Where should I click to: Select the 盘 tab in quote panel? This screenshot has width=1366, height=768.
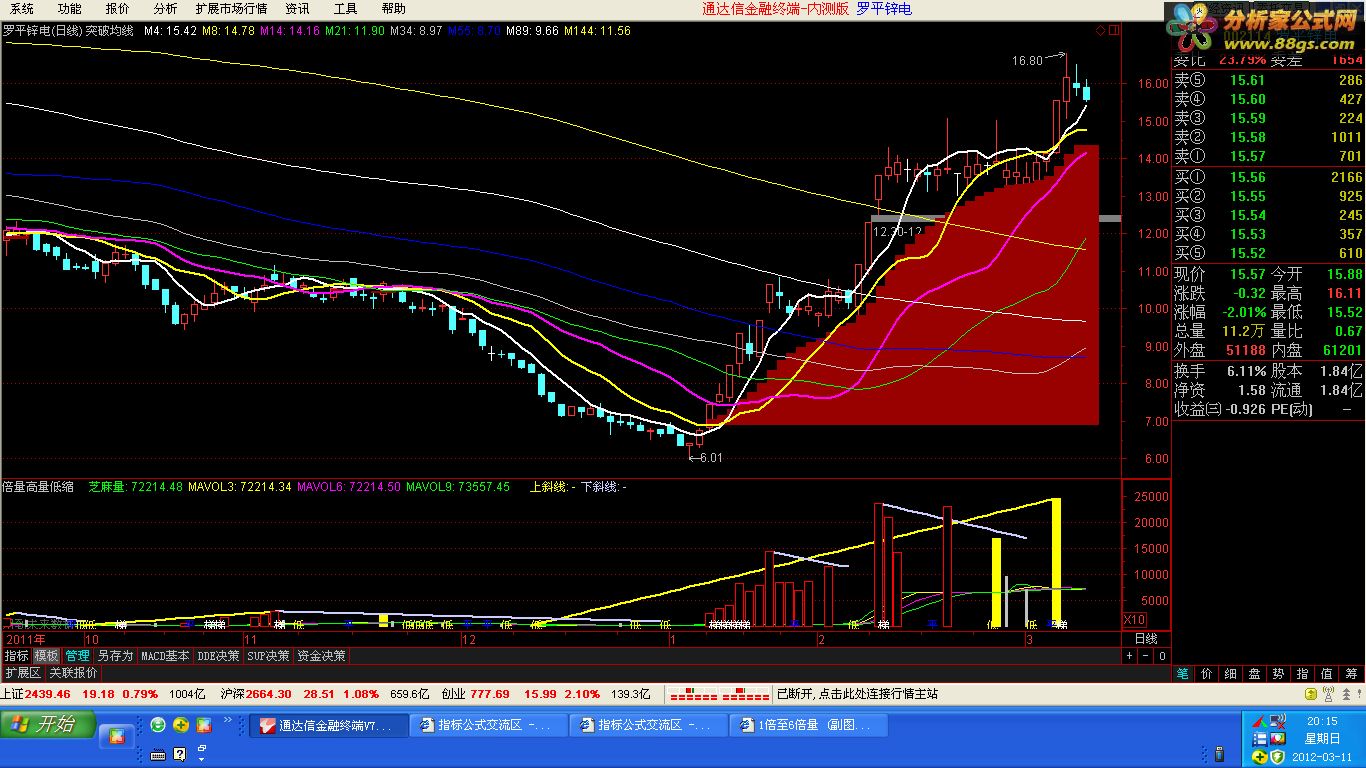[x=1255, y=674]
